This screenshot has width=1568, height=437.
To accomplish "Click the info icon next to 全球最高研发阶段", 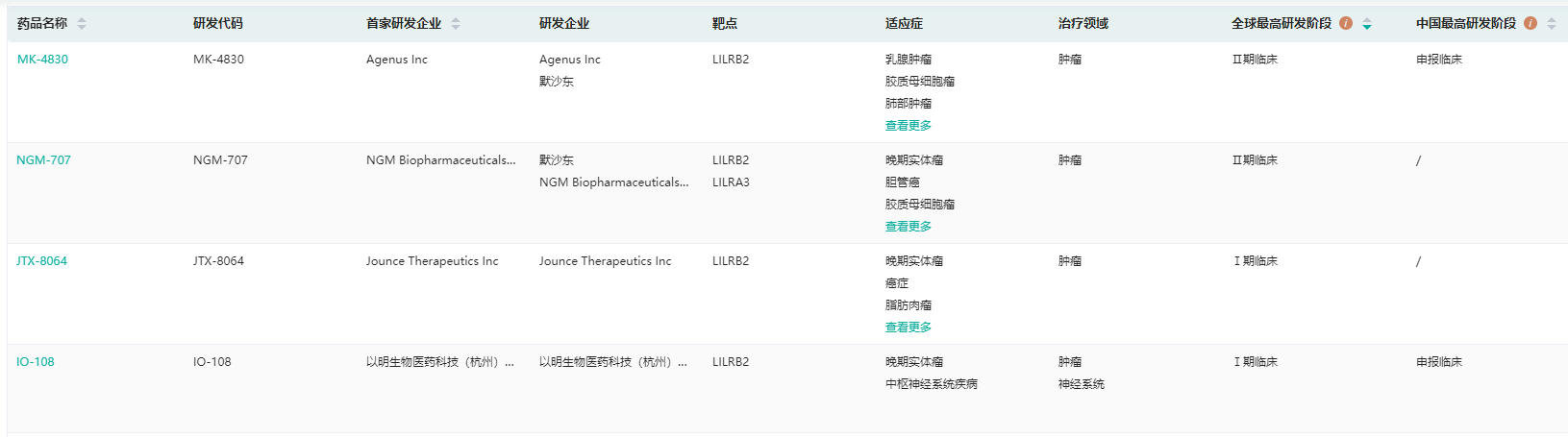I will [1346, 23].
